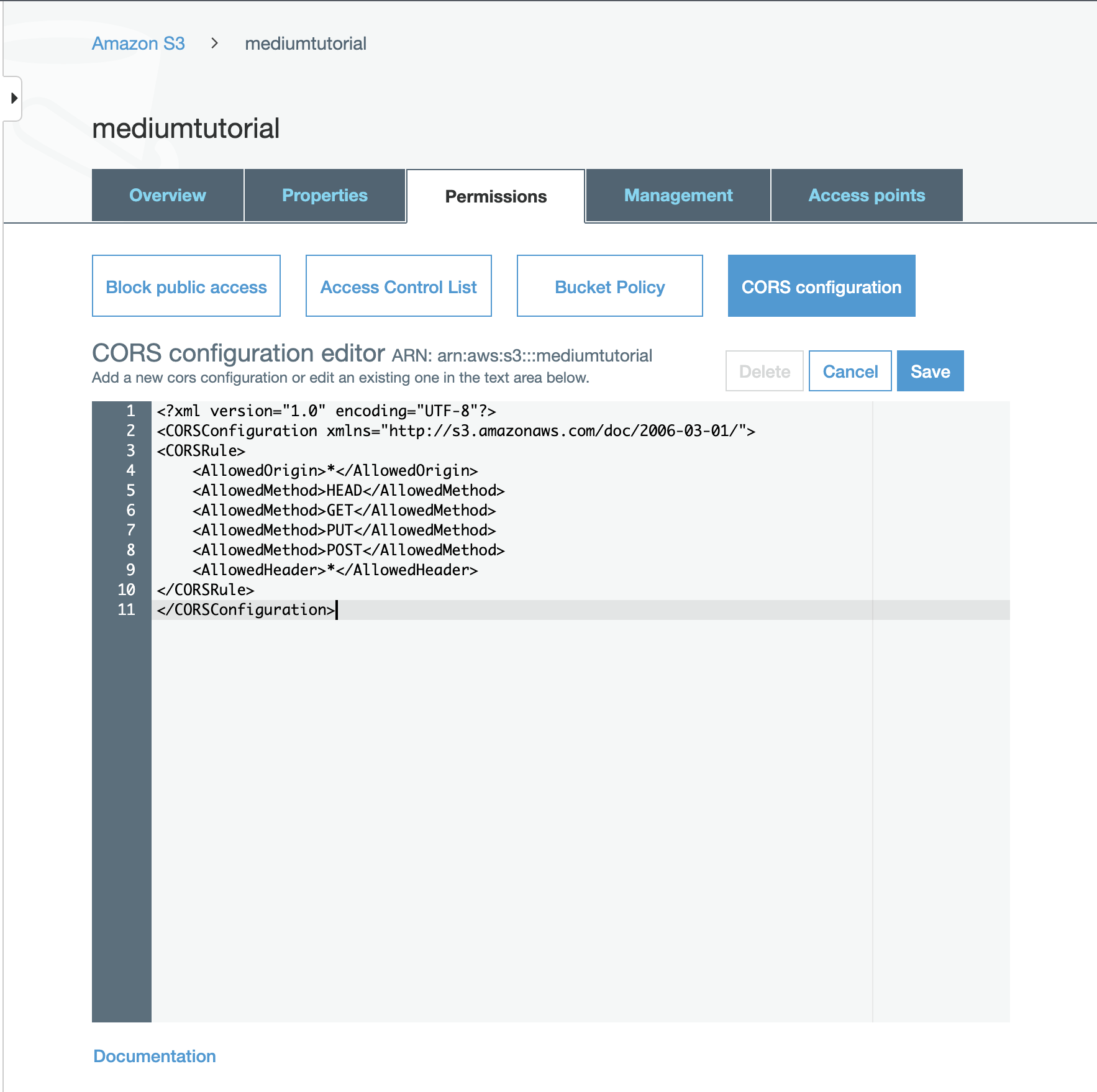Screen dimensions: 1097x1092
Task: Click the opening <CORSRule> line
Action: click(201, 451)
